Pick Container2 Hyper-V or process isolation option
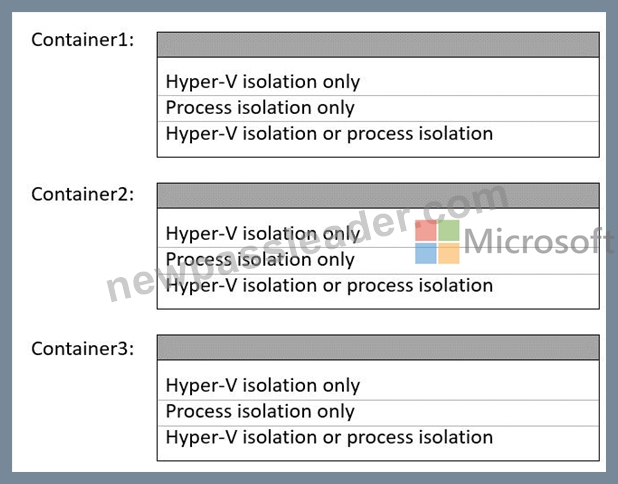This screenshot has height=484, width=618. [378, 286]
